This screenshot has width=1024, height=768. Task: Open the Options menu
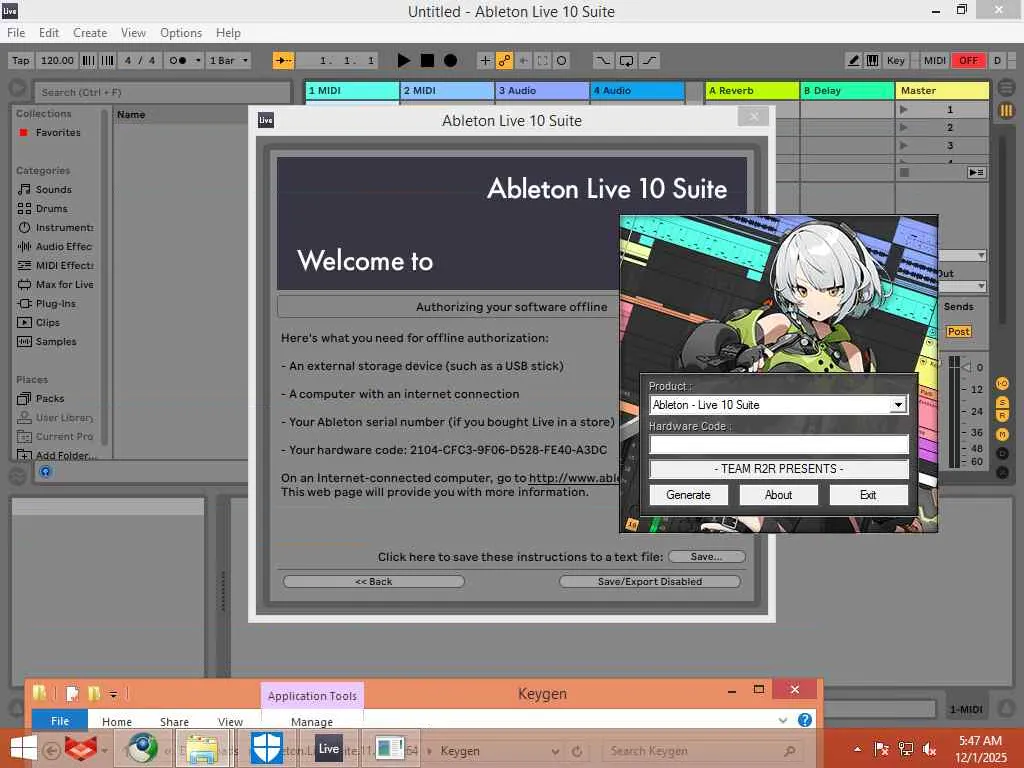(181, 33)
